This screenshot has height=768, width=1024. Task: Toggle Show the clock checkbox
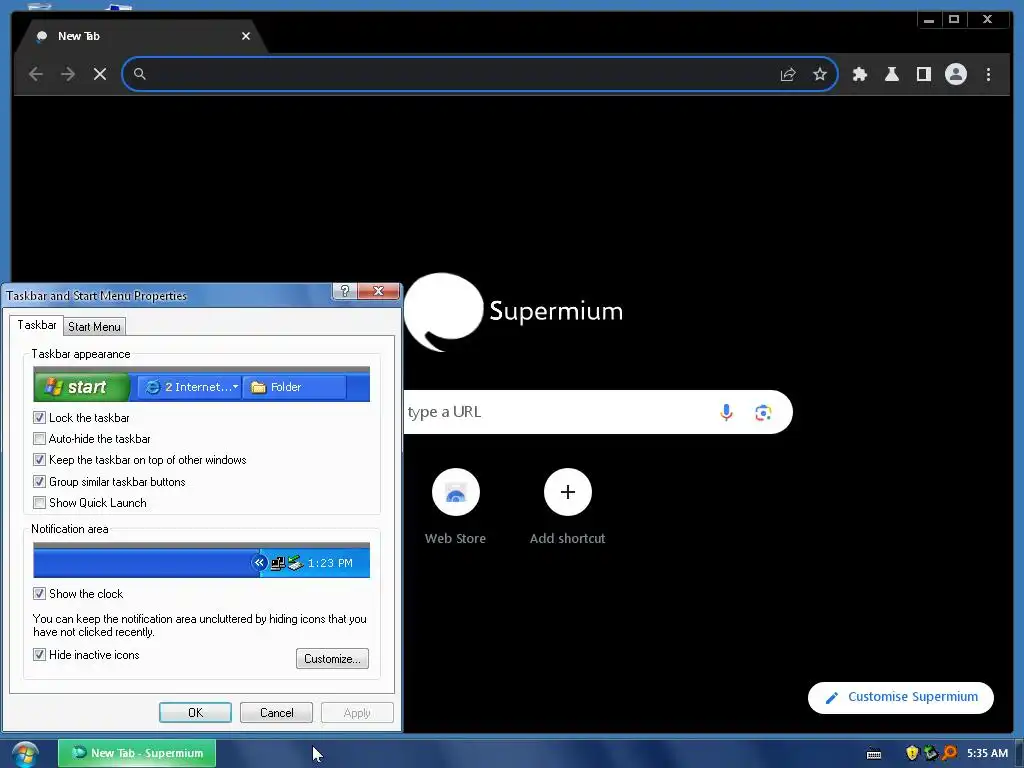[x=39, y=594]
